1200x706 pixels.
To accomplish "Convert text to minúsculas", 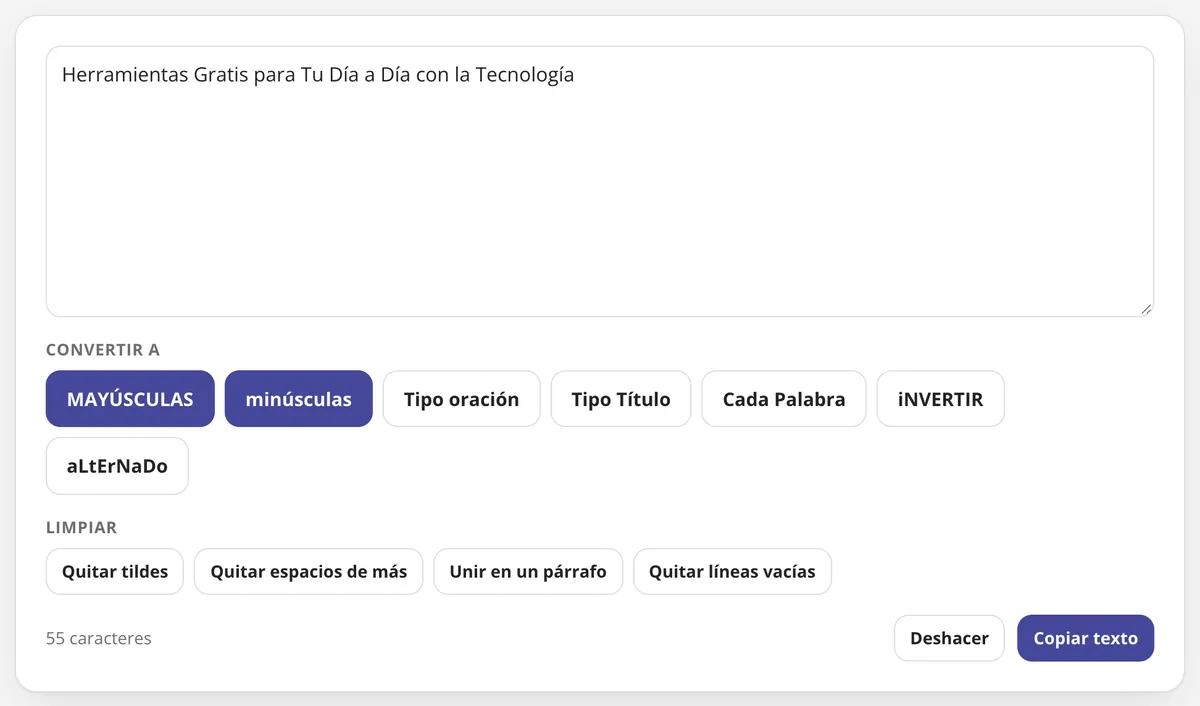I will (x=299, y=399).
